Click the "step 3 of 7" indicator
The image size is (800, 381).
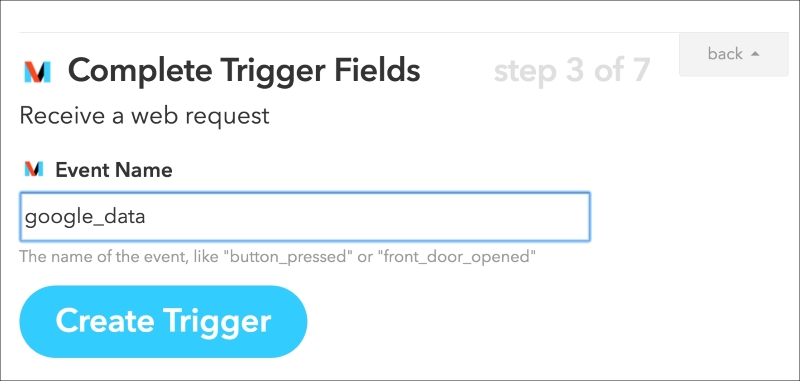pyautogui.click(x=572, y=70)
